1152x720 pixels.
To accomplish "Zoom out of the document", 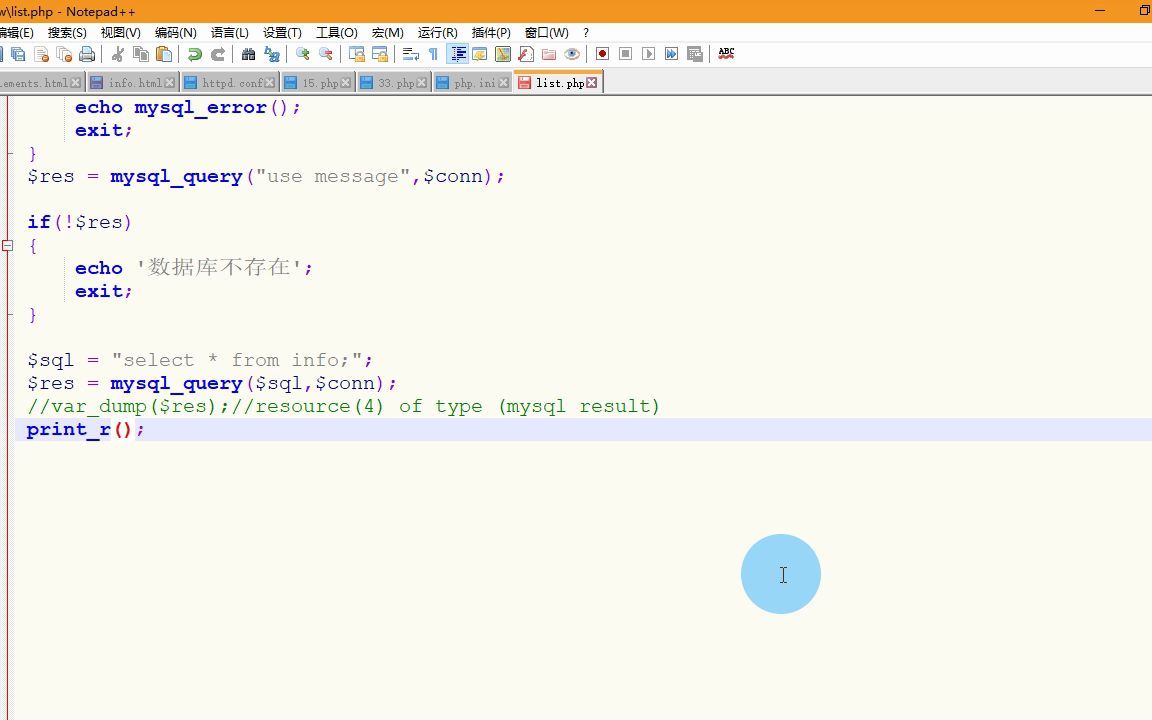I will point(325,53).
